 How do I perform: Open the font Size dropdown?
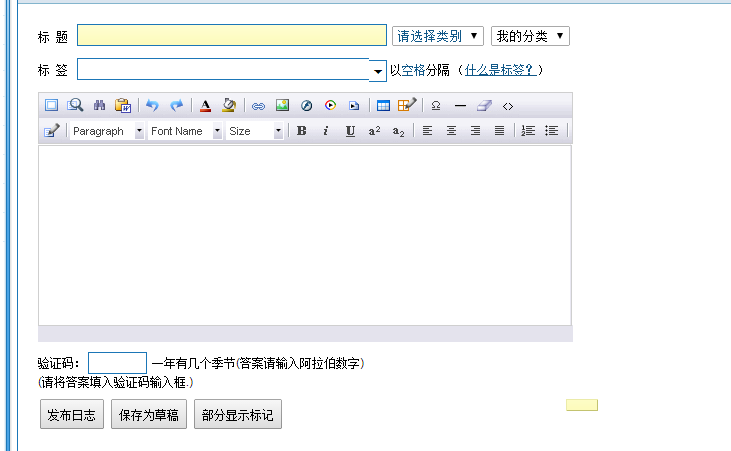point(255,131)
